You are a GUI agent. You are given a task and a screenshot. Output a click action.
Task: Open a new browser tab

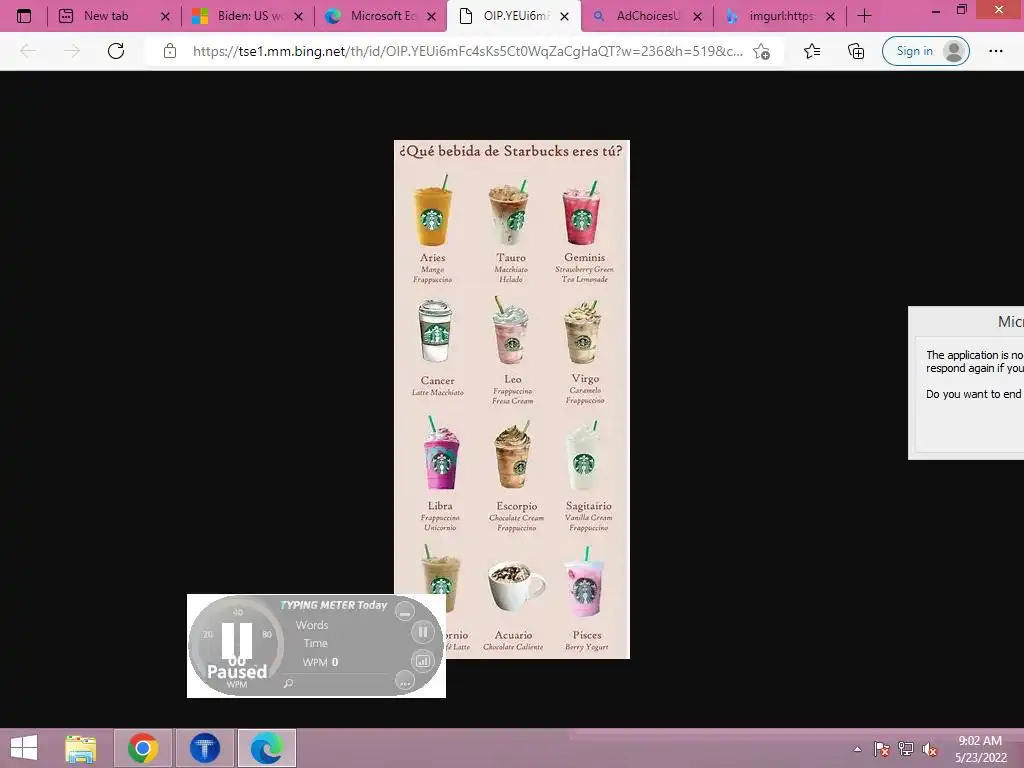pos(865,16)
